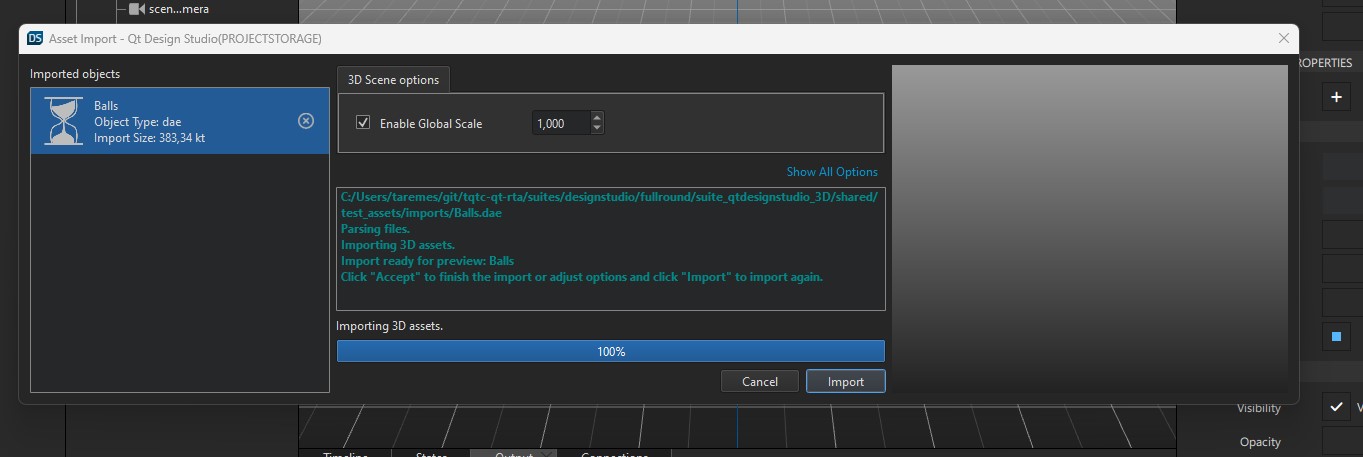Click the Balls.dae file path log line
1363x457 pixels.
point(609,205)
